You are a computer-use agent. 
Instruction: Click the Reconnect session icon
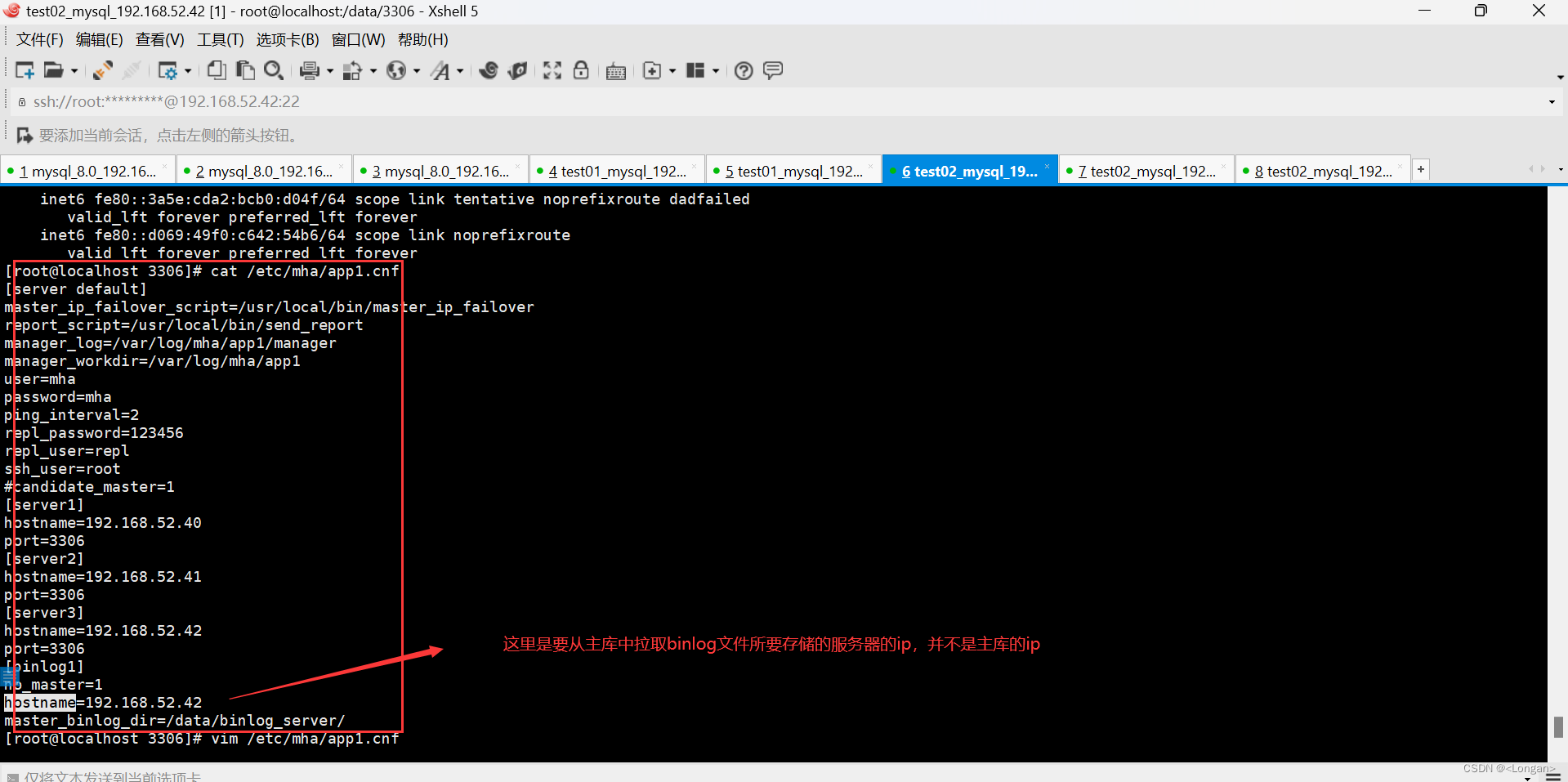click(101, 70)
